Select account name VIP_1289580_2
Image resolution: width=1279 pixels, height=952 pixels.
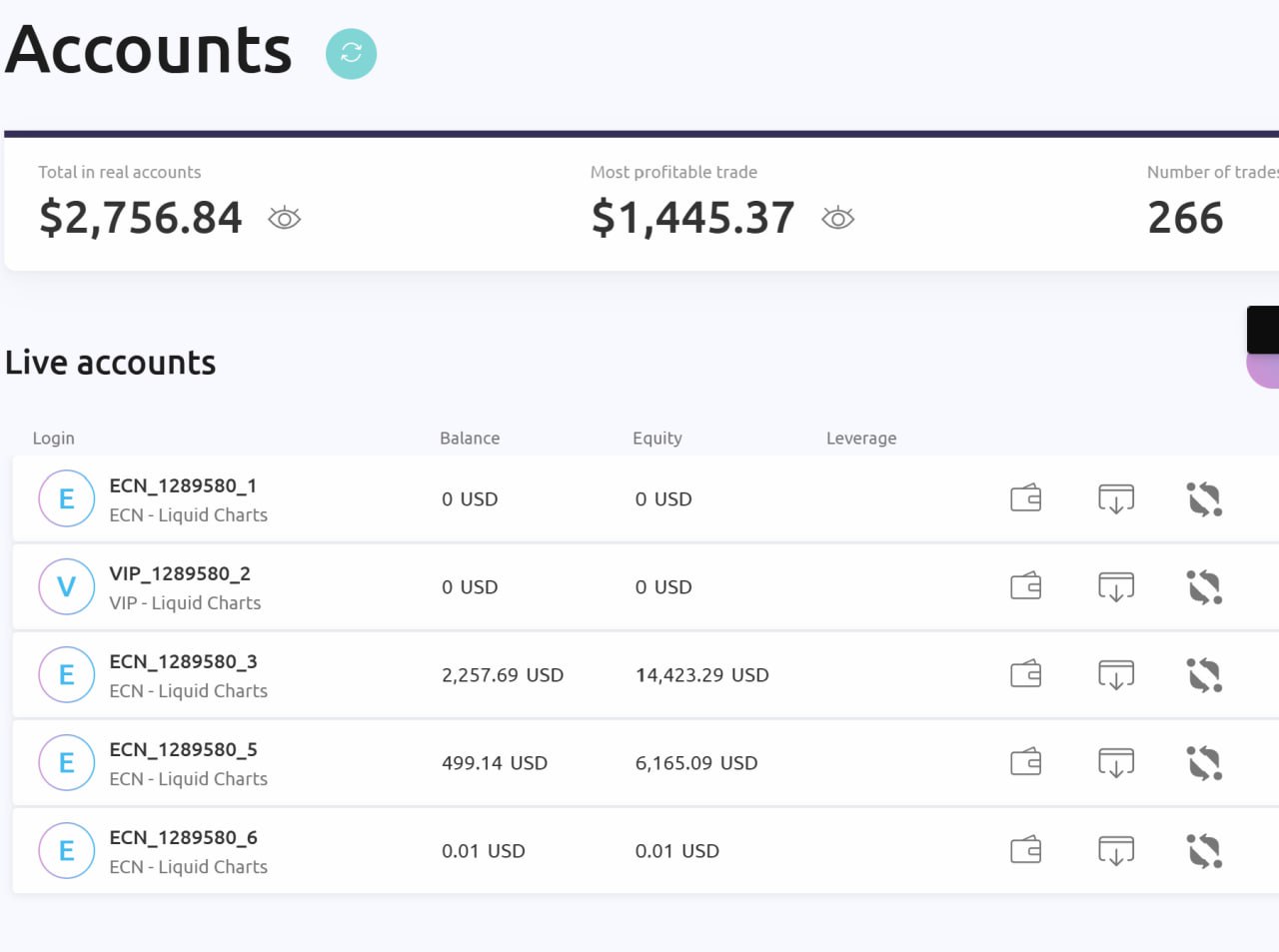180,573
